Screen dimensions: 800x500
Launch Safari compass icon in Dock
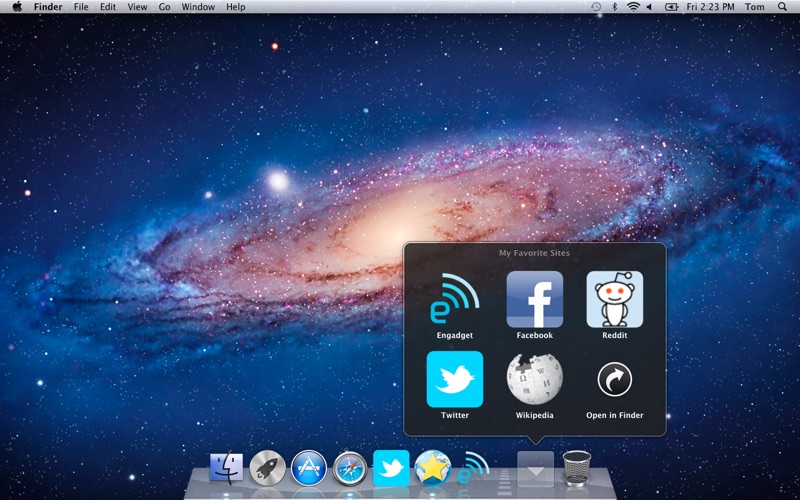(x=350, y=468)
